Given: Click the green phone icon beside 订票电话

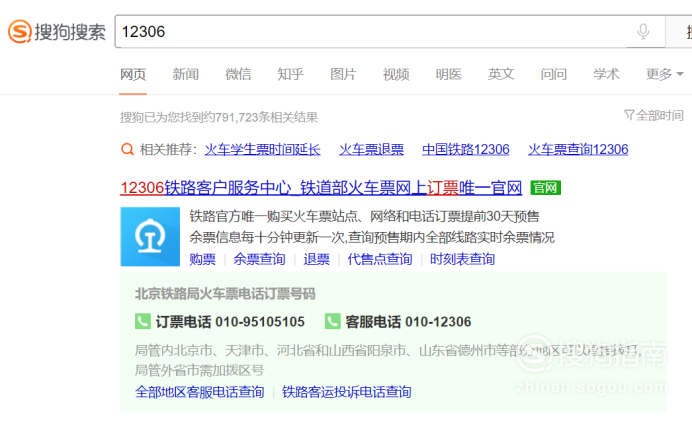Looking at the screenshot, I should tap(143, 321).
